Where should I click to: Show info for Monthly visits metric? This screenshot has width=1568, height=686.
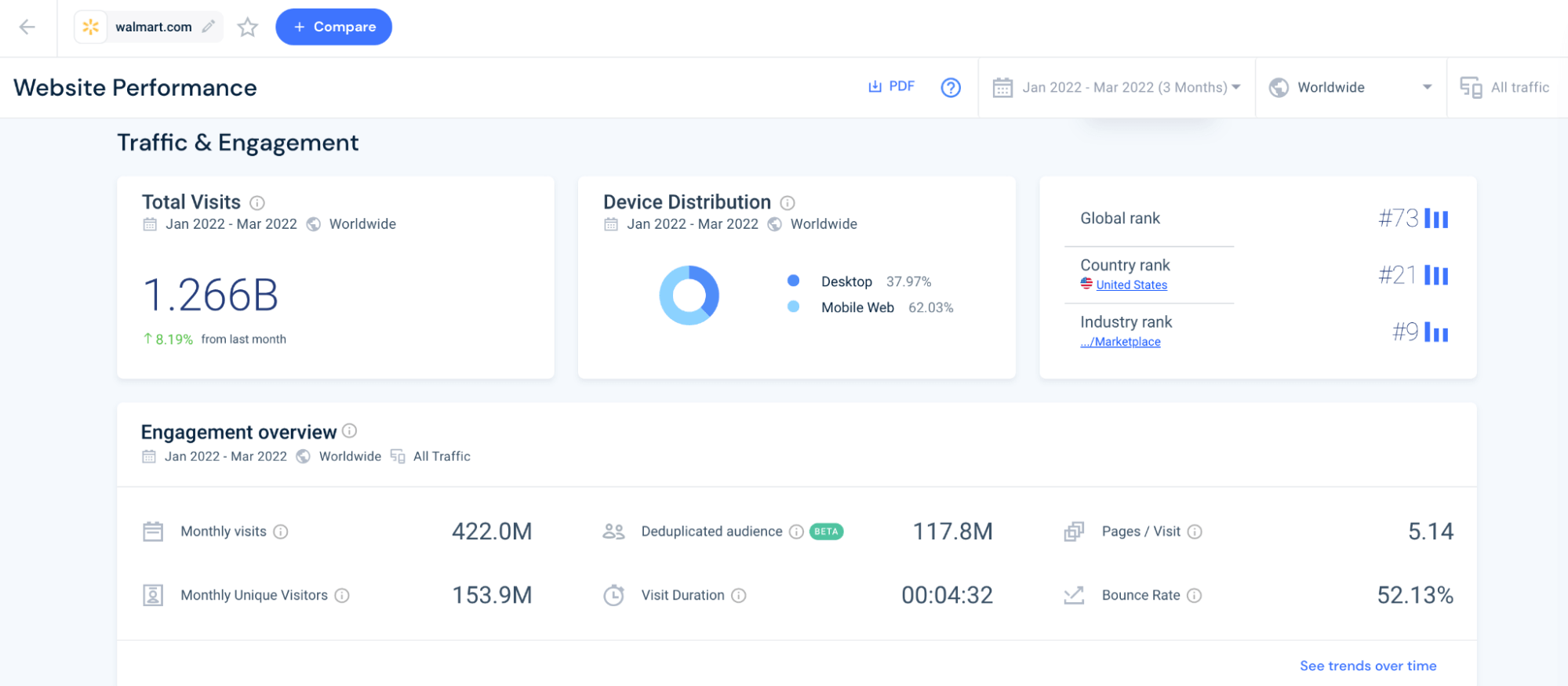(281, 532)
